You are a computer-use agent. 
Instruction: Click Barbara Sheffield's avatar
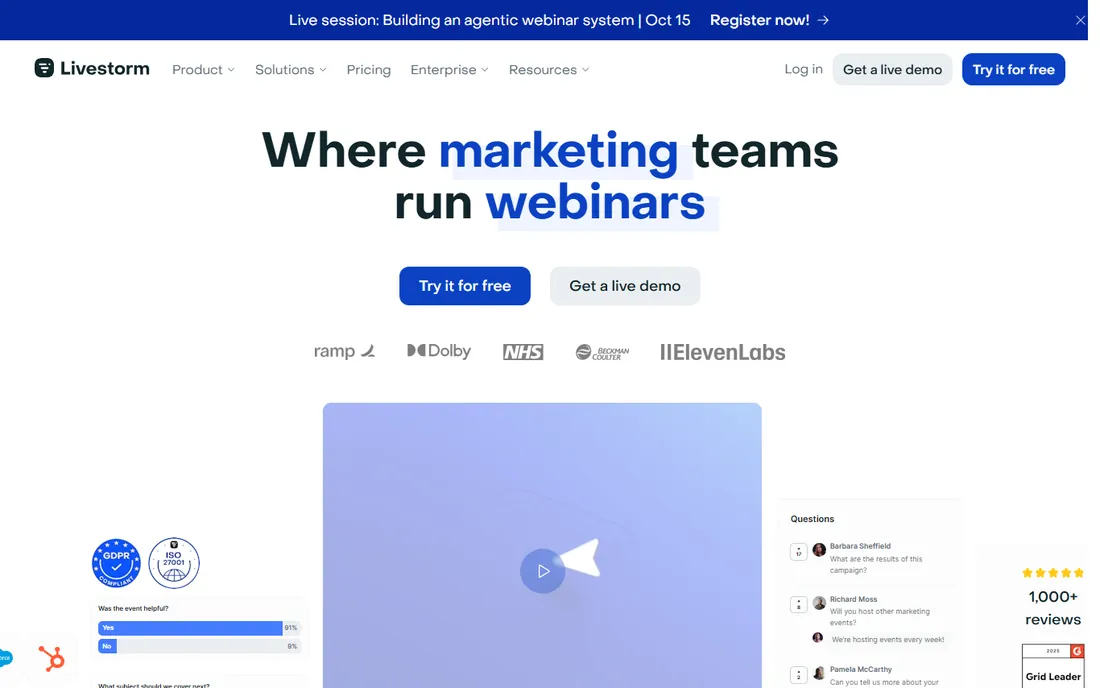tap(819, 549)
